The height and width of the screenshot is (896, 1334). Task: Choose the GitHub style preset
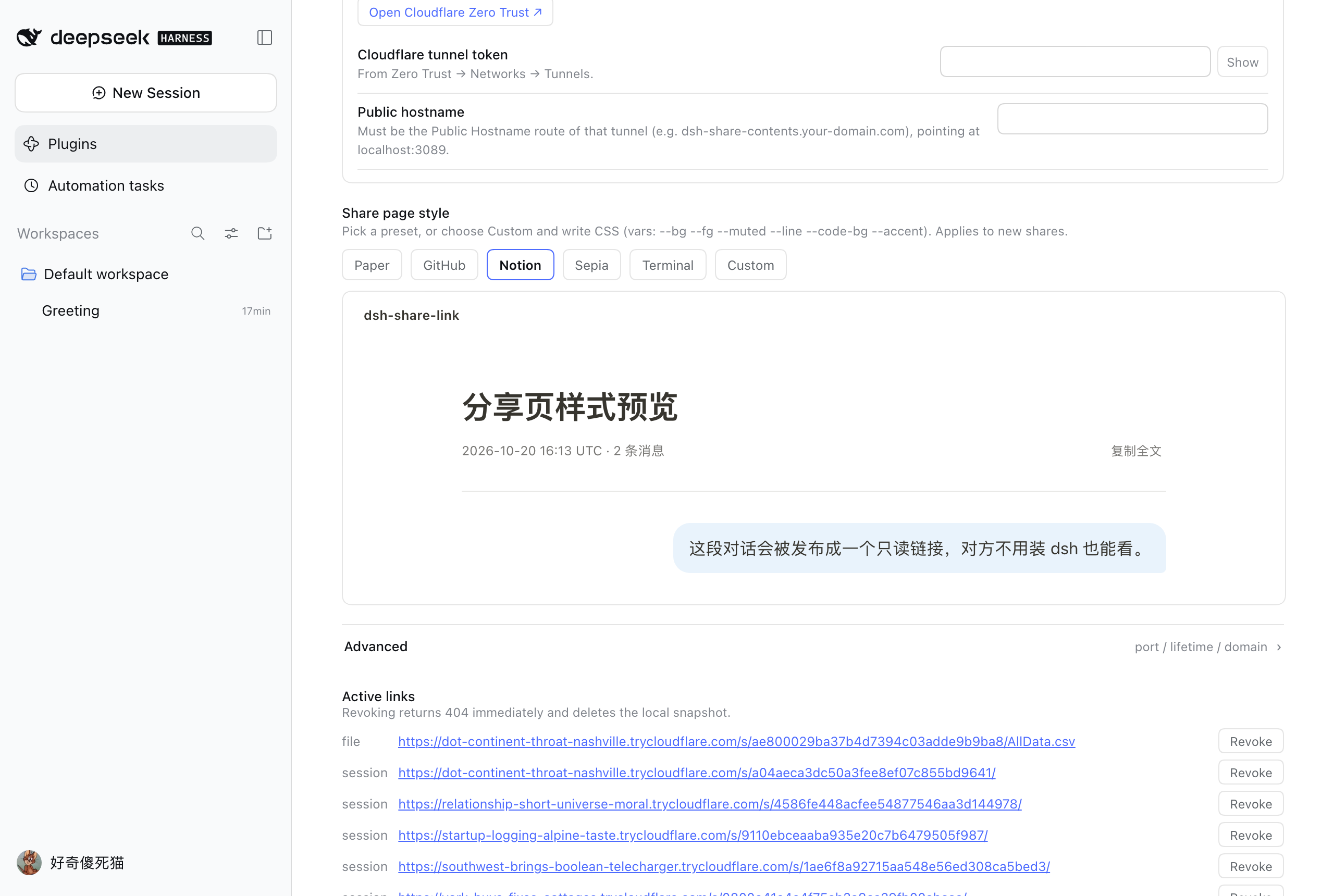[x=444, y=265]
